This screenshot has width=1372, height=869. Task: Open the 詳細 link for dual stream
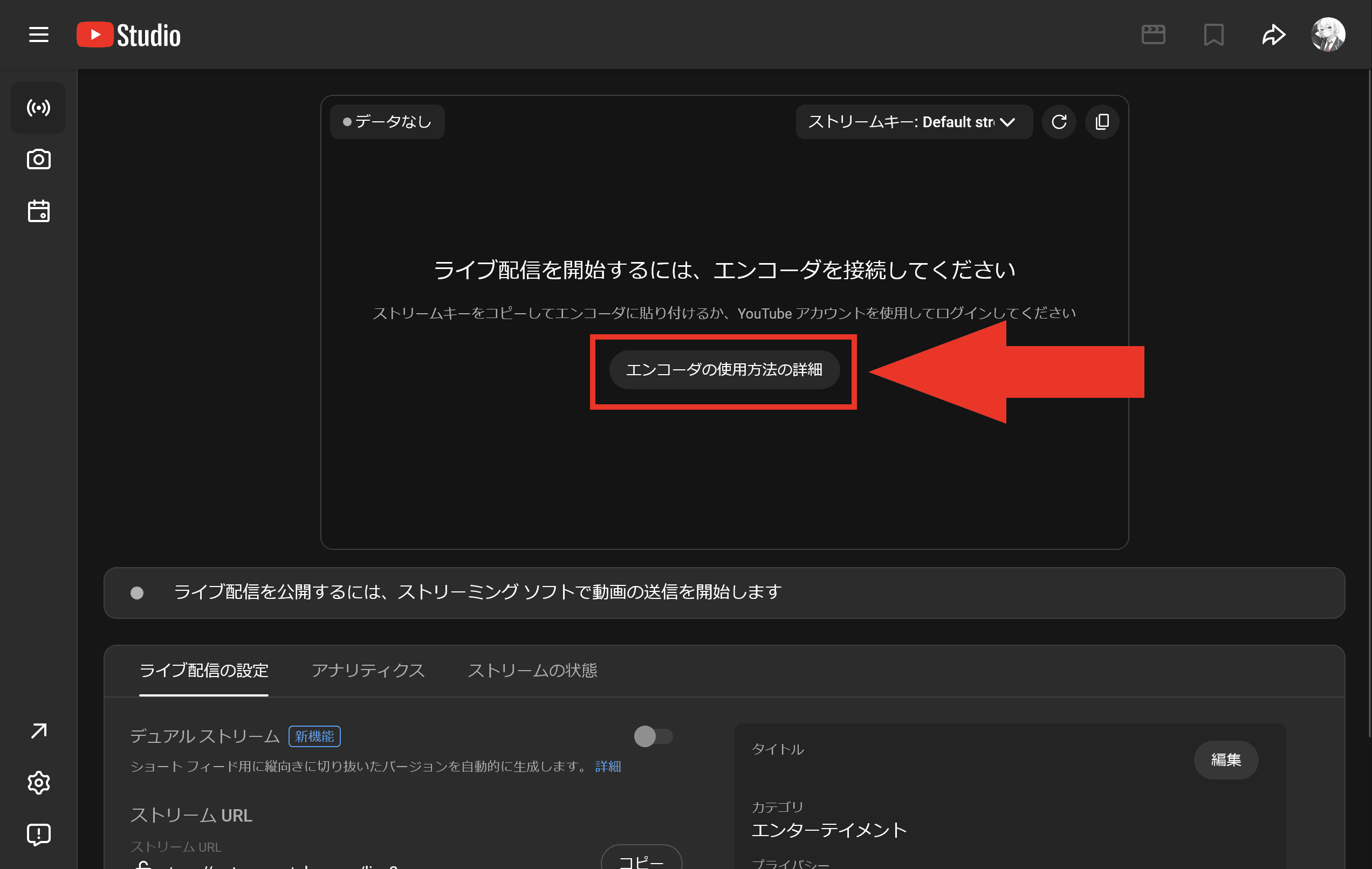pyautogui.click(x=608, y=767)
